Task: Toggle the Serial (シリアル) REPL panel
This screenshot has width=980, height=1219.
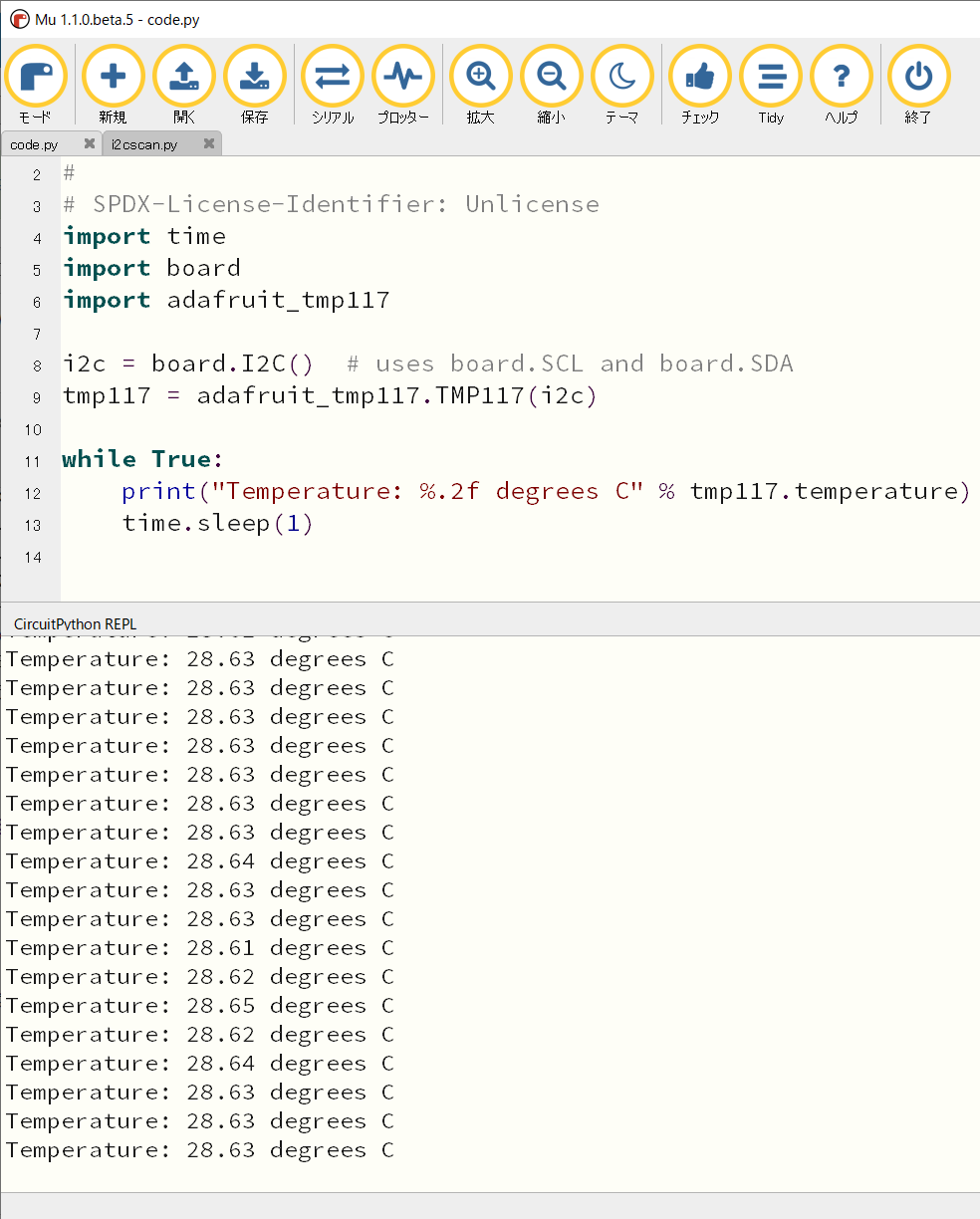Action: point(332,78)
